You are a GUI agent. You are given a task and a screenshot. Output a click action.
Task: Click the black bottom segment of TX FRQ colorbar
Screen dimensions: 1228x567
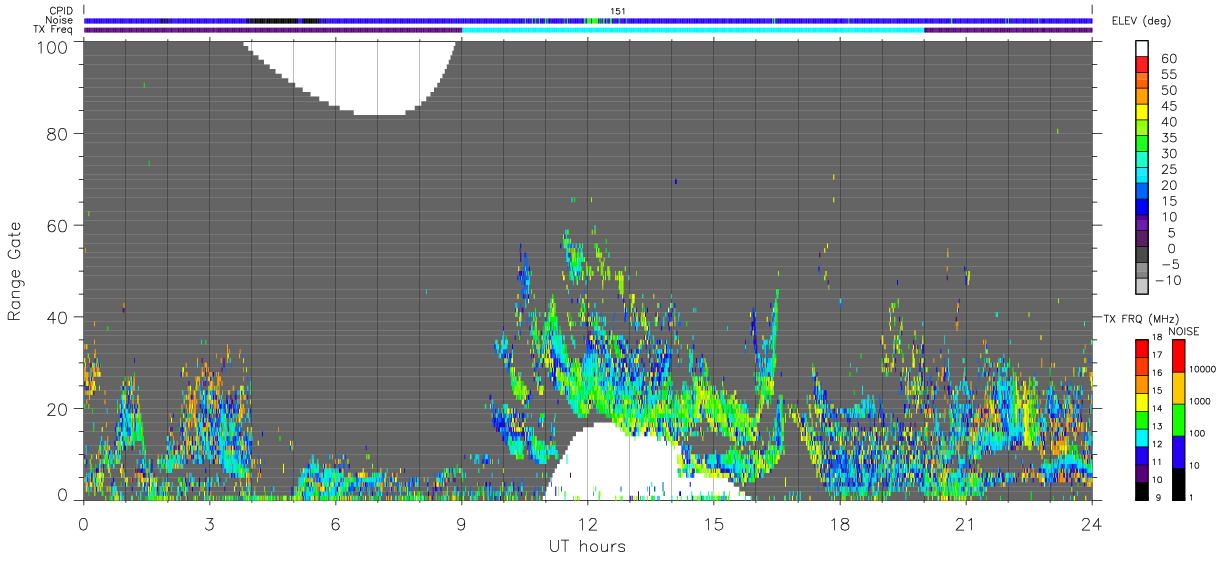(1142, 491)
